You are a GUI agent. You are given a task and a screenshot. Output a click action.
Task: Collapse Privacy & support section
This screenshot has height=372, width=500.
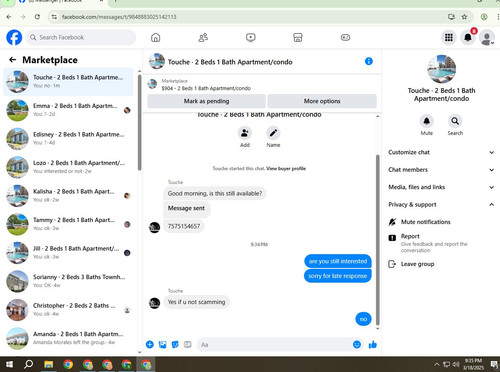441,205
